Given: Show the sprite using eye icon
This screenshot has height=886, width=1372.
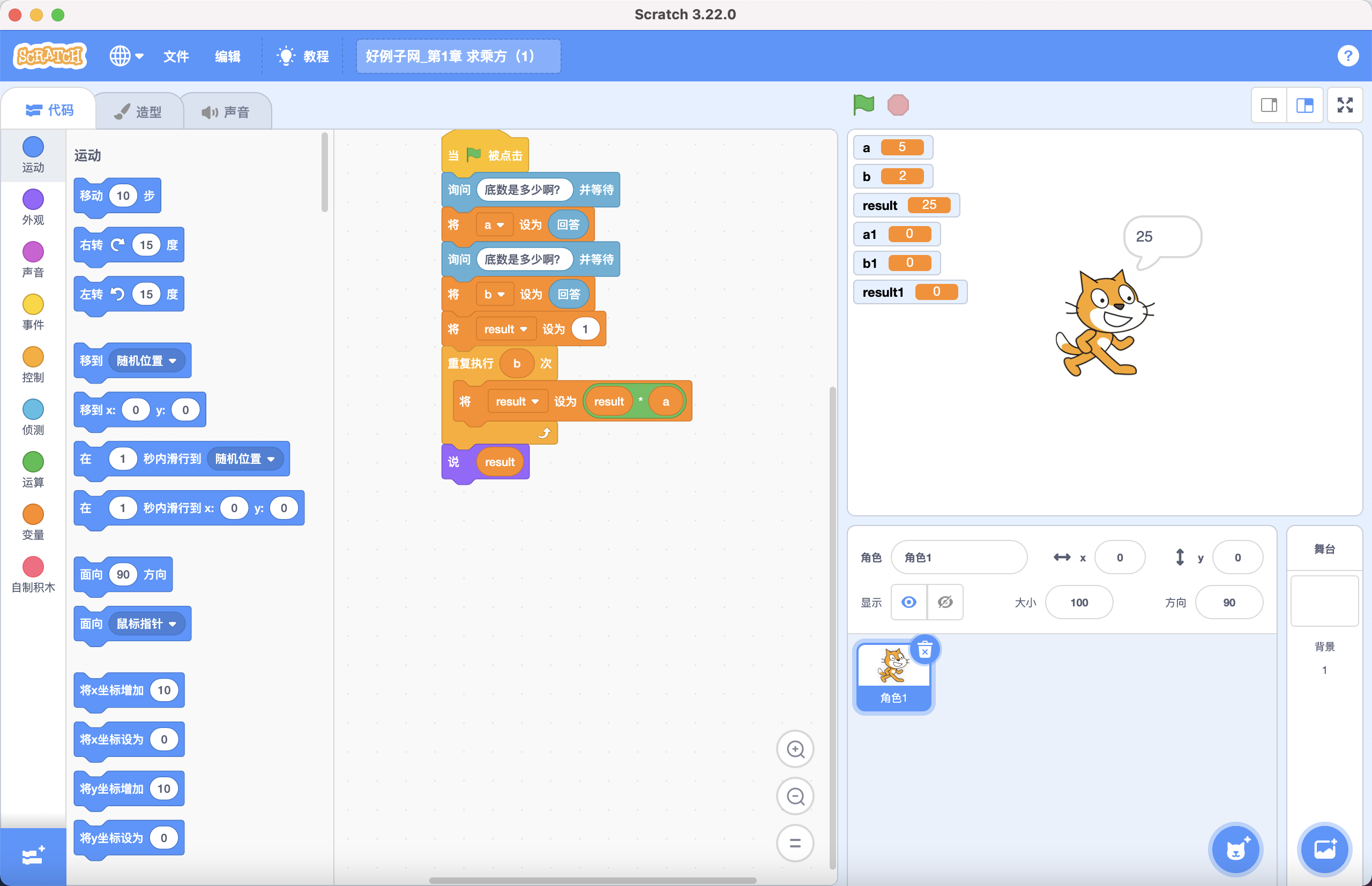Looking at the screenshot, I should click(909, 603).
